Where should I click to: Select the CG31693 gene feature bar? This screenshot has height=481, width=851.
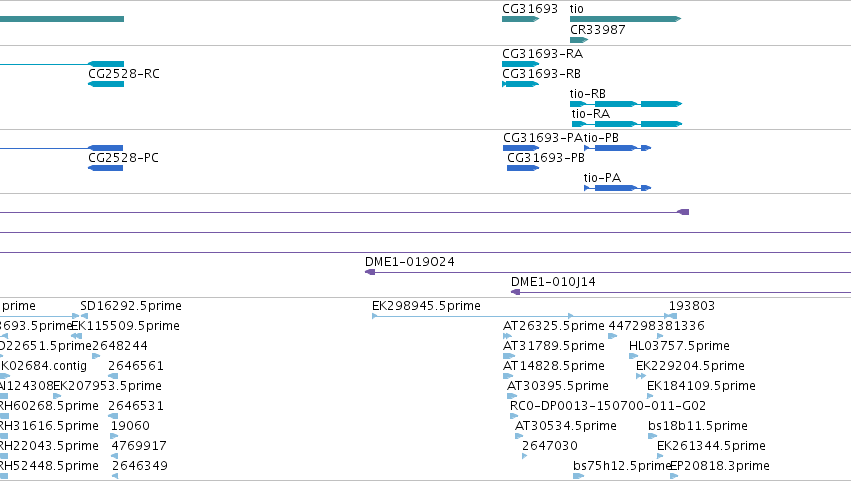point(520,19)
